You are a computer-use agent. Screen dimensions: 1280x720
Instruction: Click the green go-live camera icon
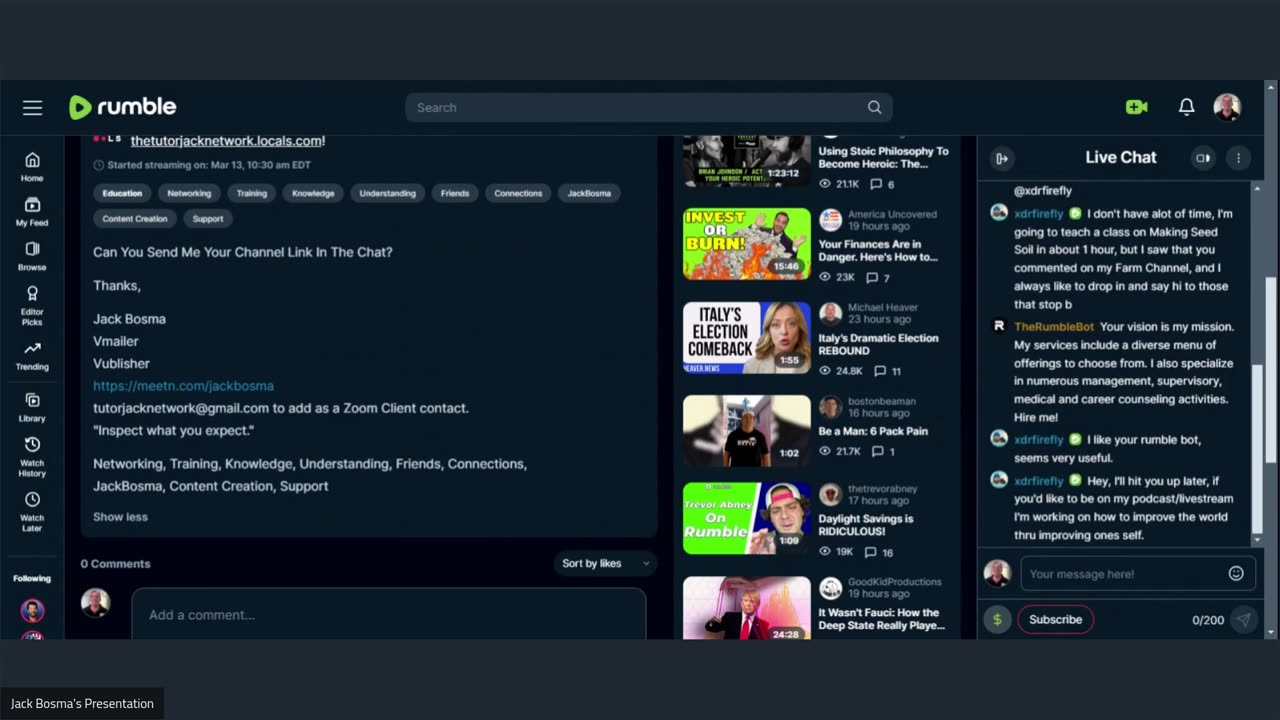coord(1136,107)
